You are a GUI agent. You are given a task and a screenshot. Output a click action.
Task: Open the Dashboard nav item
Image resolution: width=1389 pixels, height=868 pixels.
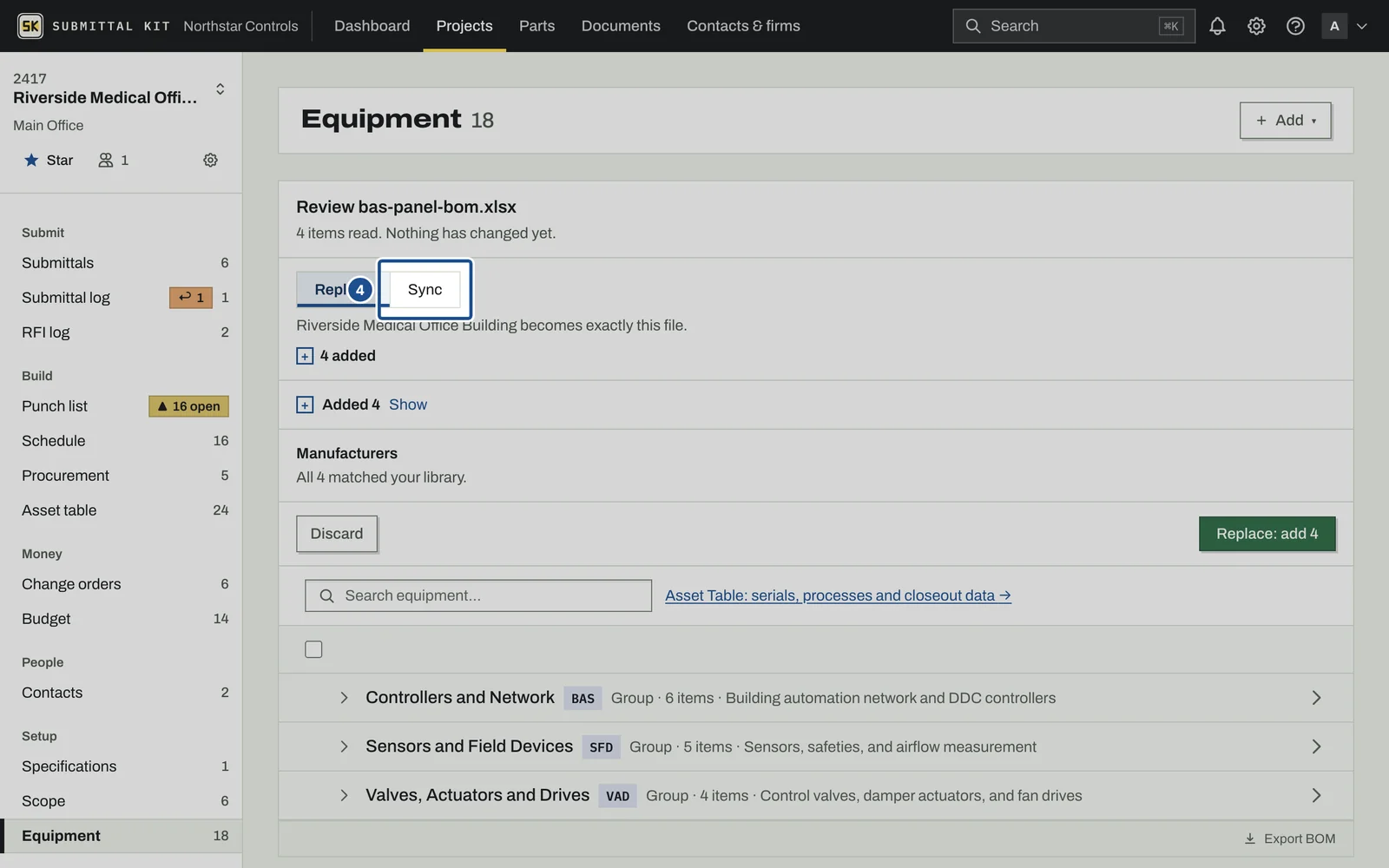pos(372,26)
